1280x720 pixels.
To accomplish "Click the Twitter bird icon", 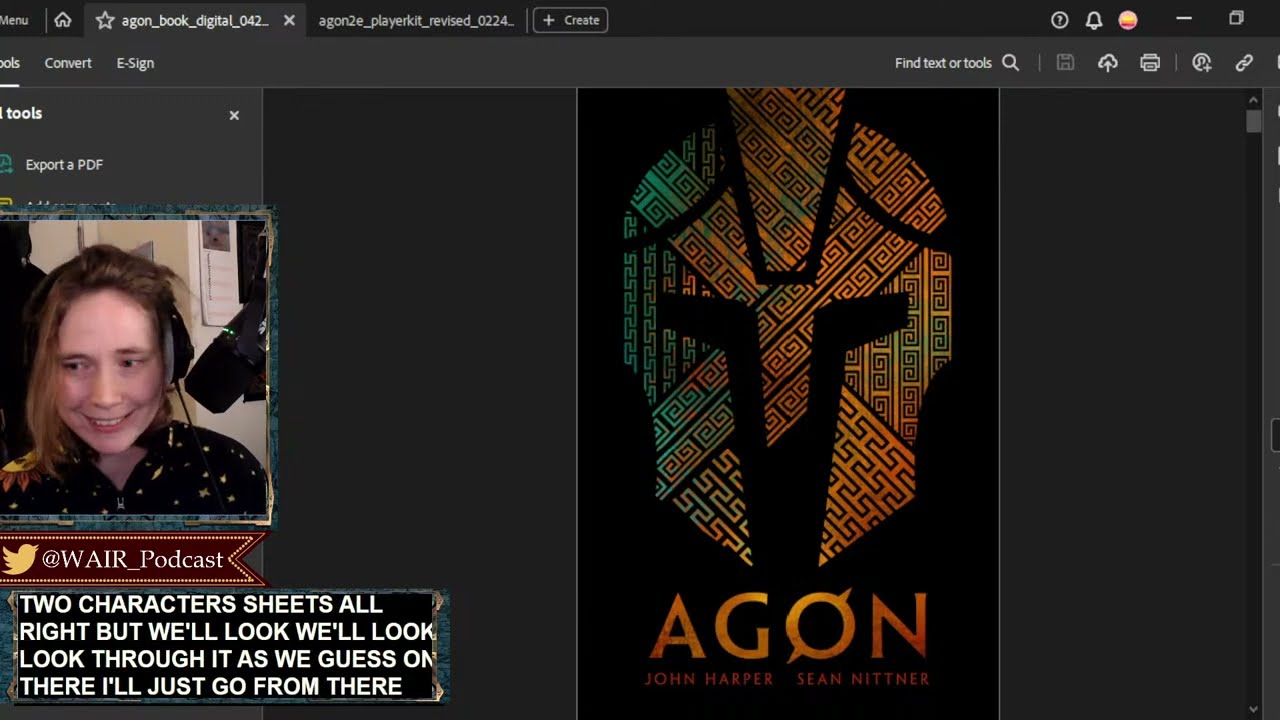I will pyautogui.click(x=19, y=559).
